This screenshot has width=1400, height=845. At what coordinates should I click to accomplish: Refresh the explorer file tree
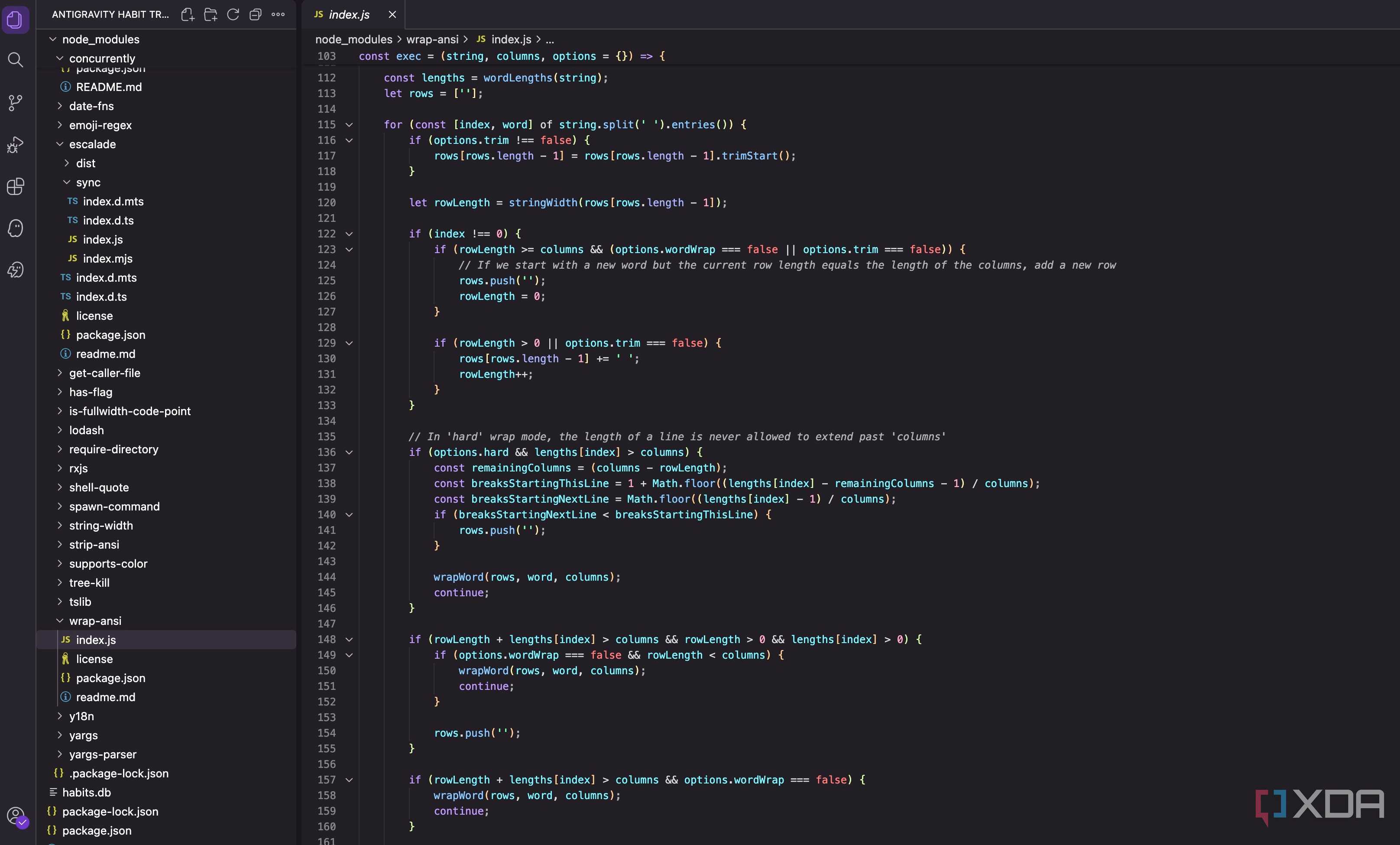click(233, 14)
